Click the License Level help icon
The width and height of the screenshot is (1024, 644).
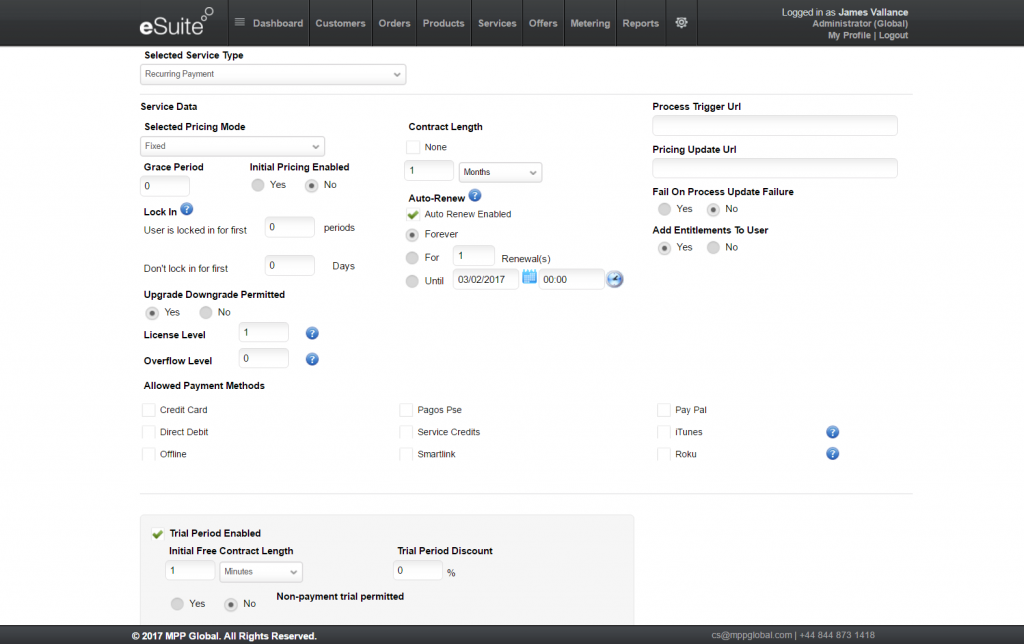312,333
